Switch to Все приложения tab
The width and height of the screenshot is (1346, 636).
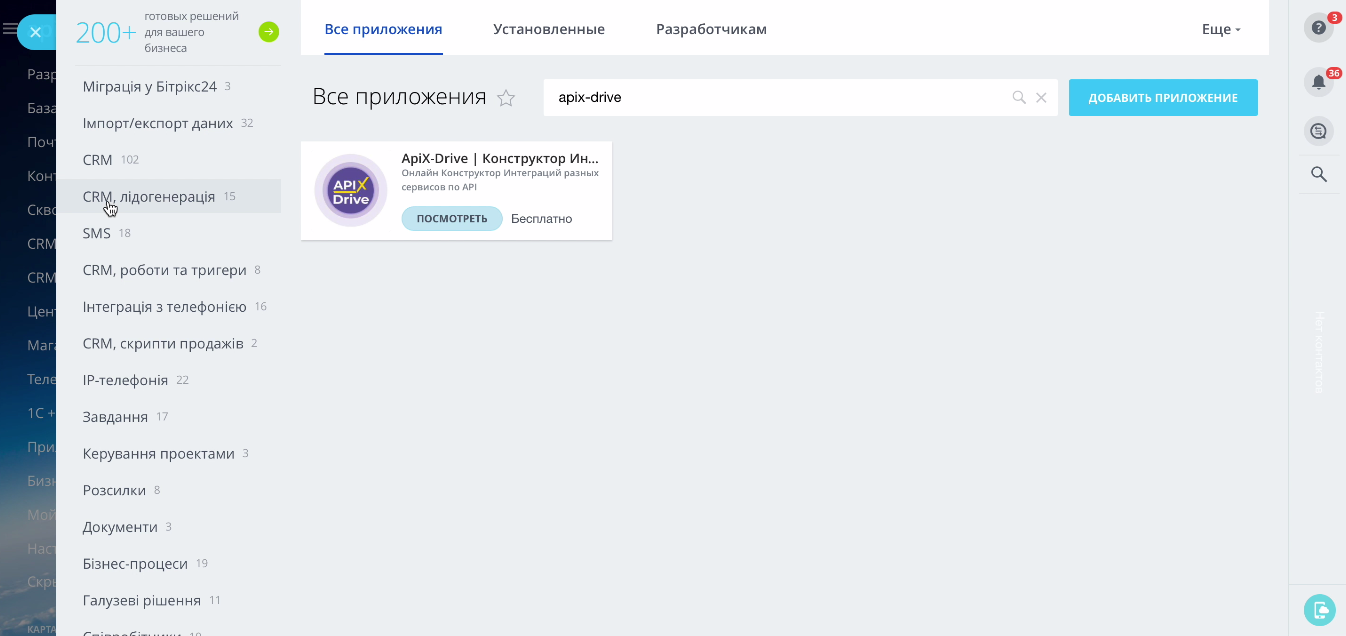tap(384, 29)
